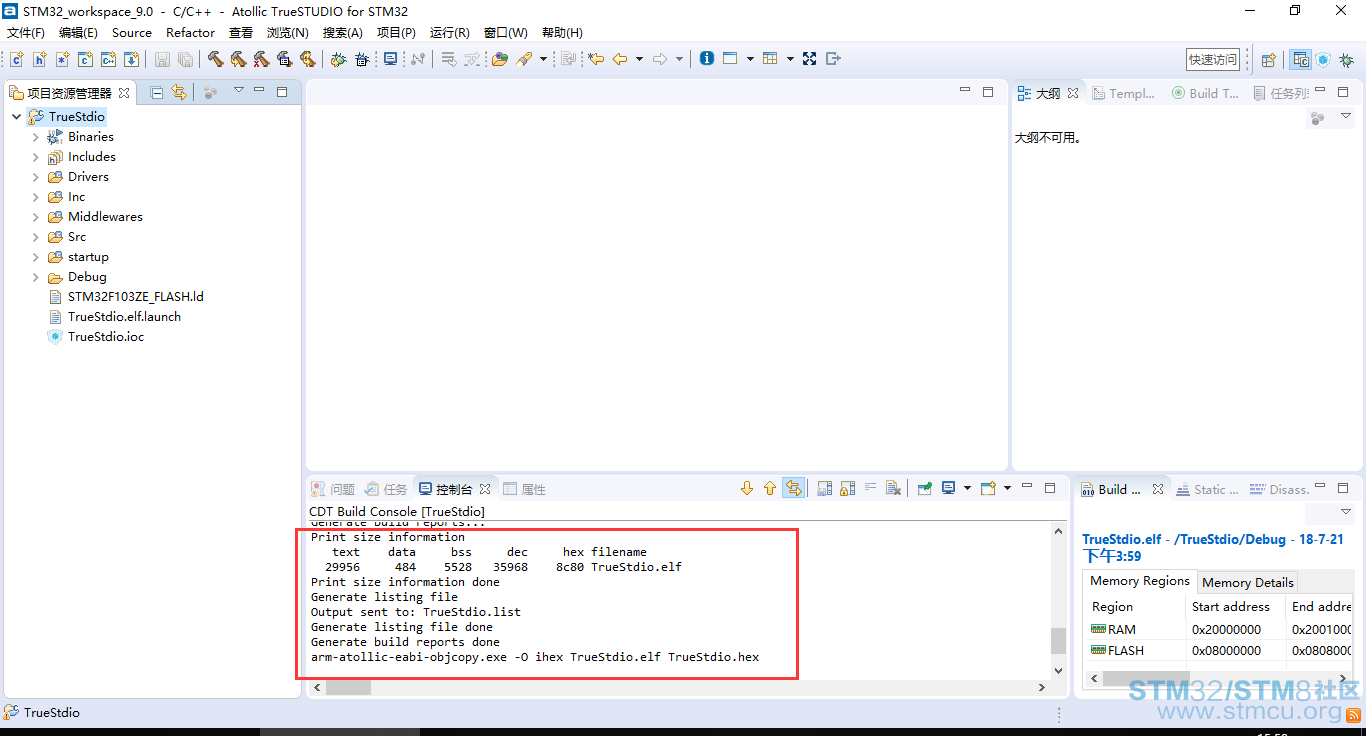Expand the Binaries folder
Screen dimensions: 1366x736
(36, 137)
